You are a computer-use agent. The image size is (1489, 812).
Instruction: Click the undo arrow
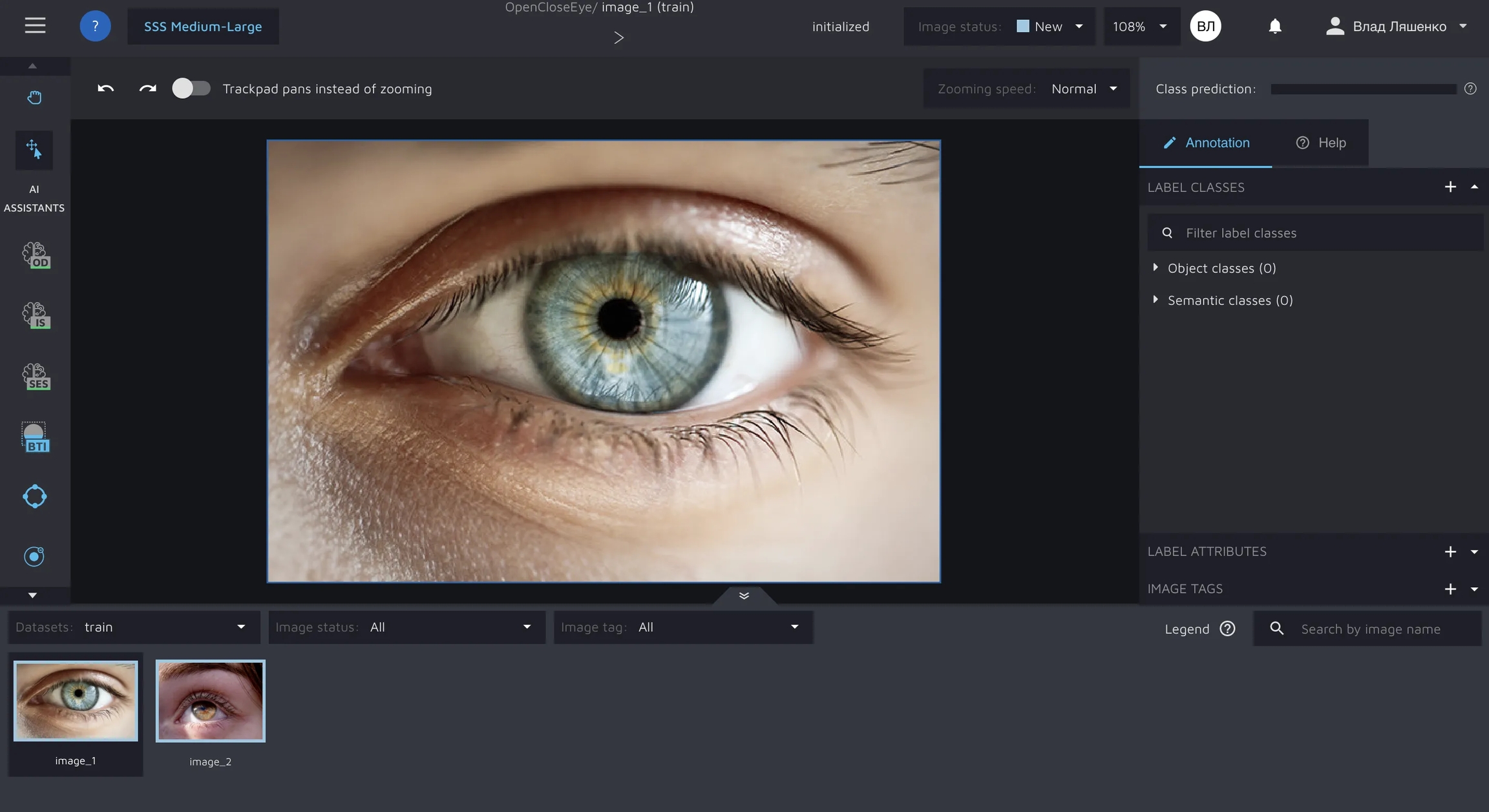pos(106,88)
